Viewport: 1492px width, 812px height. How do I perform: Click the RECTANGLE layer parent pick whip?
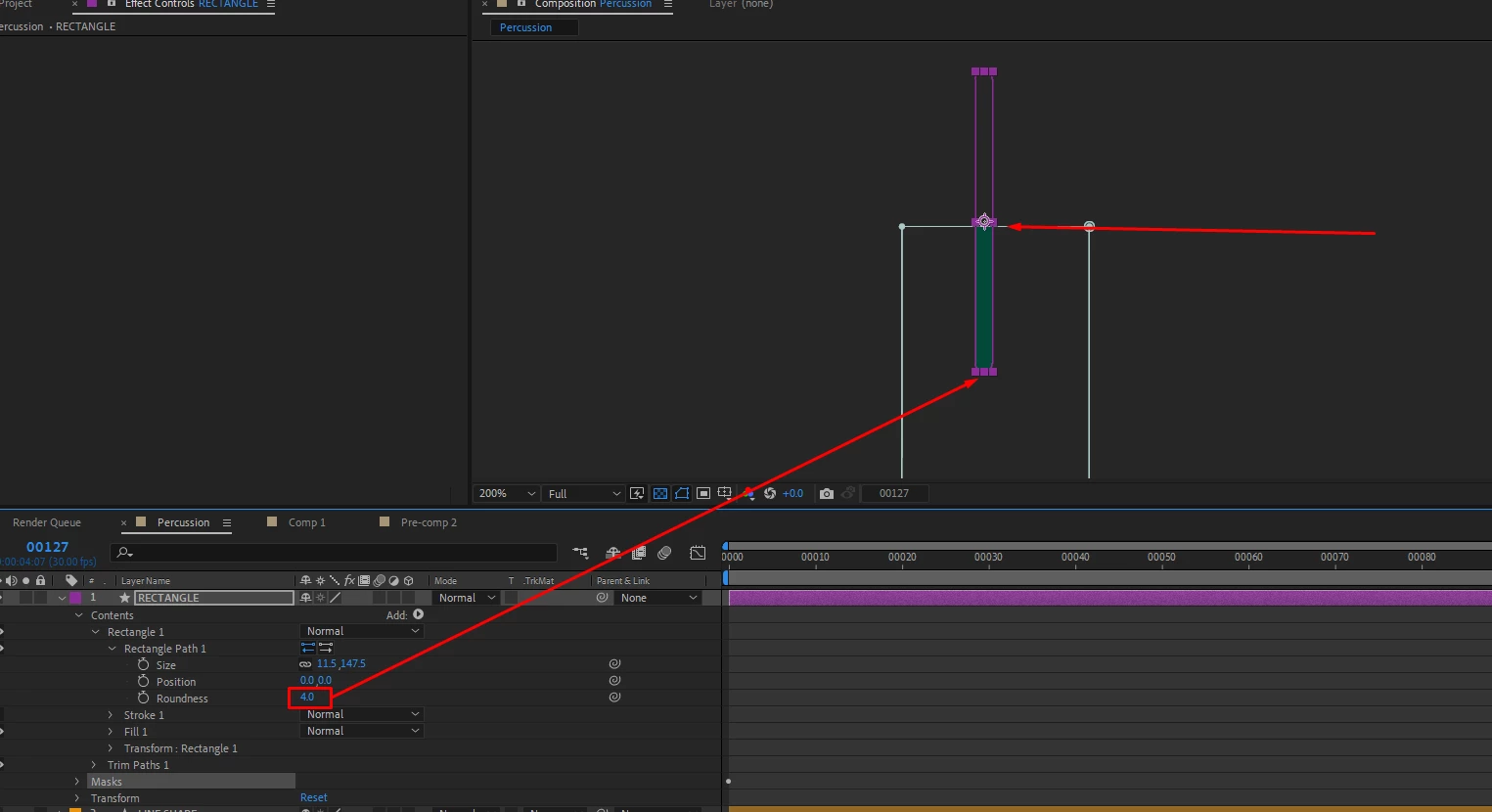(x=603, y=598)
